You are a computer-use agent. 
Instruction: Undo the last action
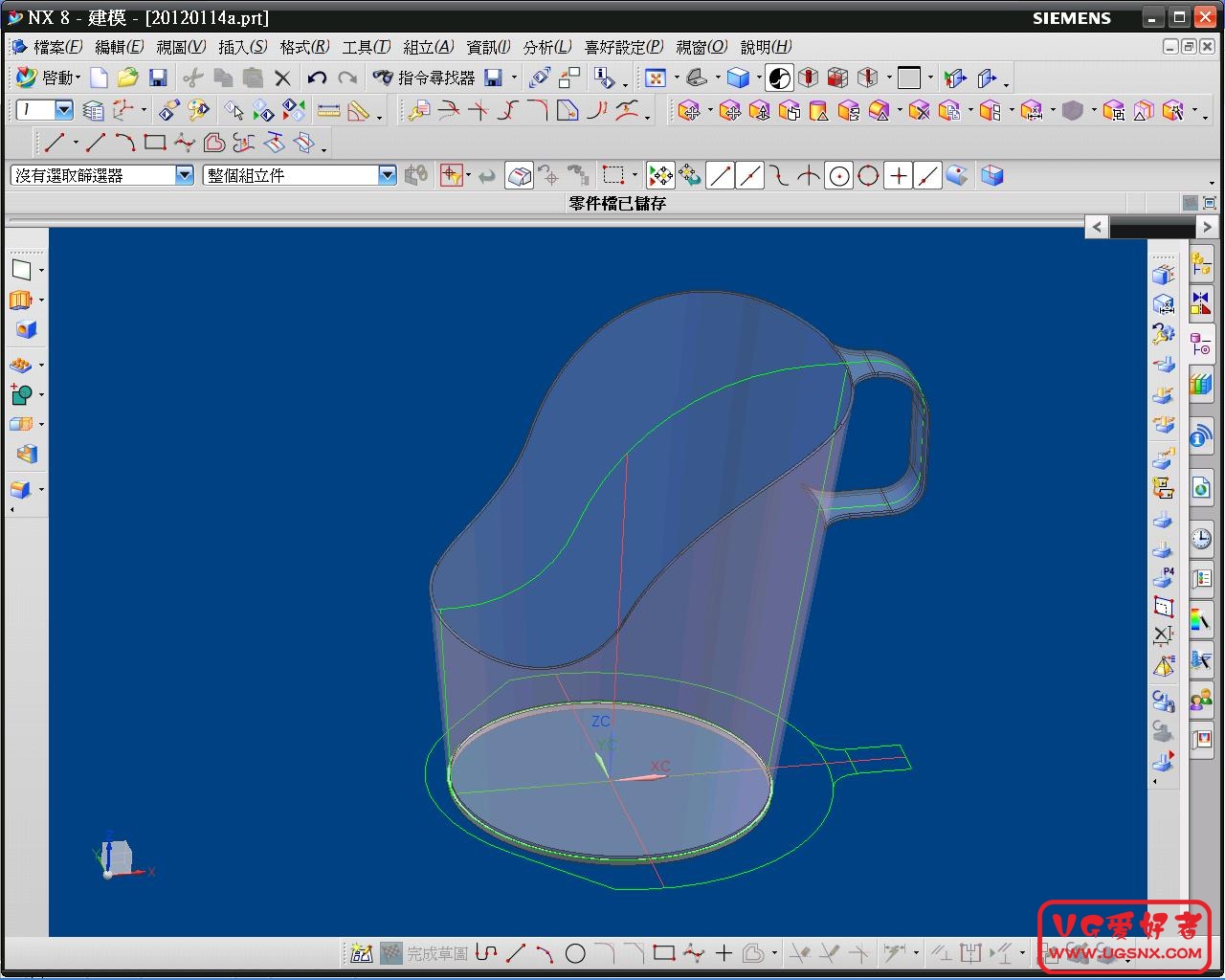coord(317,78)
